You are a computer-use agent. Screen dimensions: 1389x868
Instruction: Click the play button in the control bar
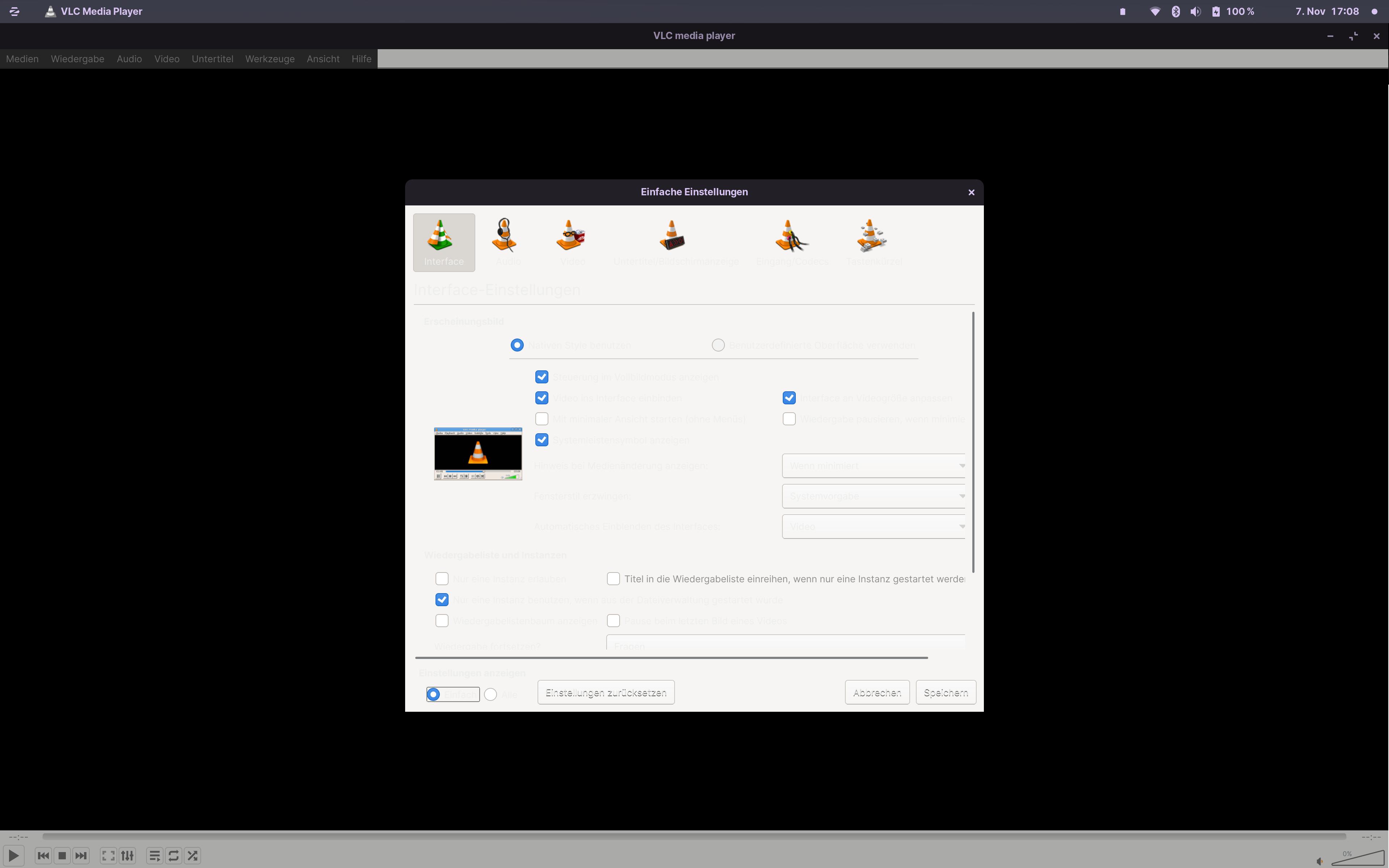(x=14, y=855)
